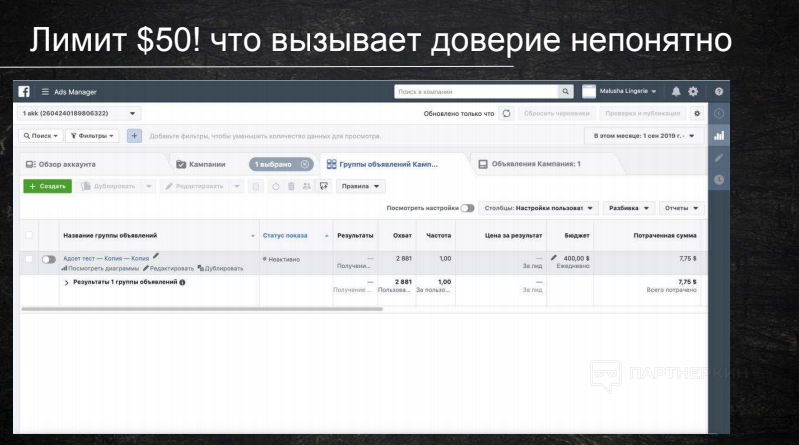Screen dimensions: 799x445
Task: Open the history clock icon in right sidebar
Action: coord(719,180)
